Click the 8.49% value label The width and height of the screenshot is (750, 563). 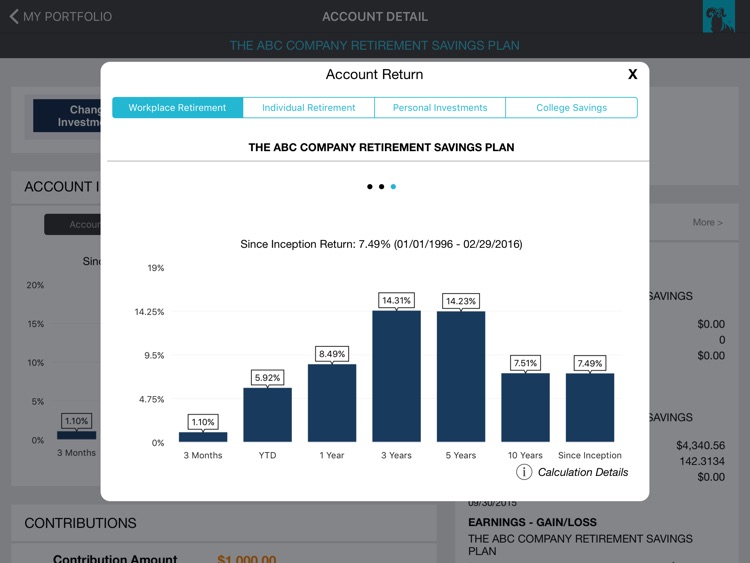[332, 354]
